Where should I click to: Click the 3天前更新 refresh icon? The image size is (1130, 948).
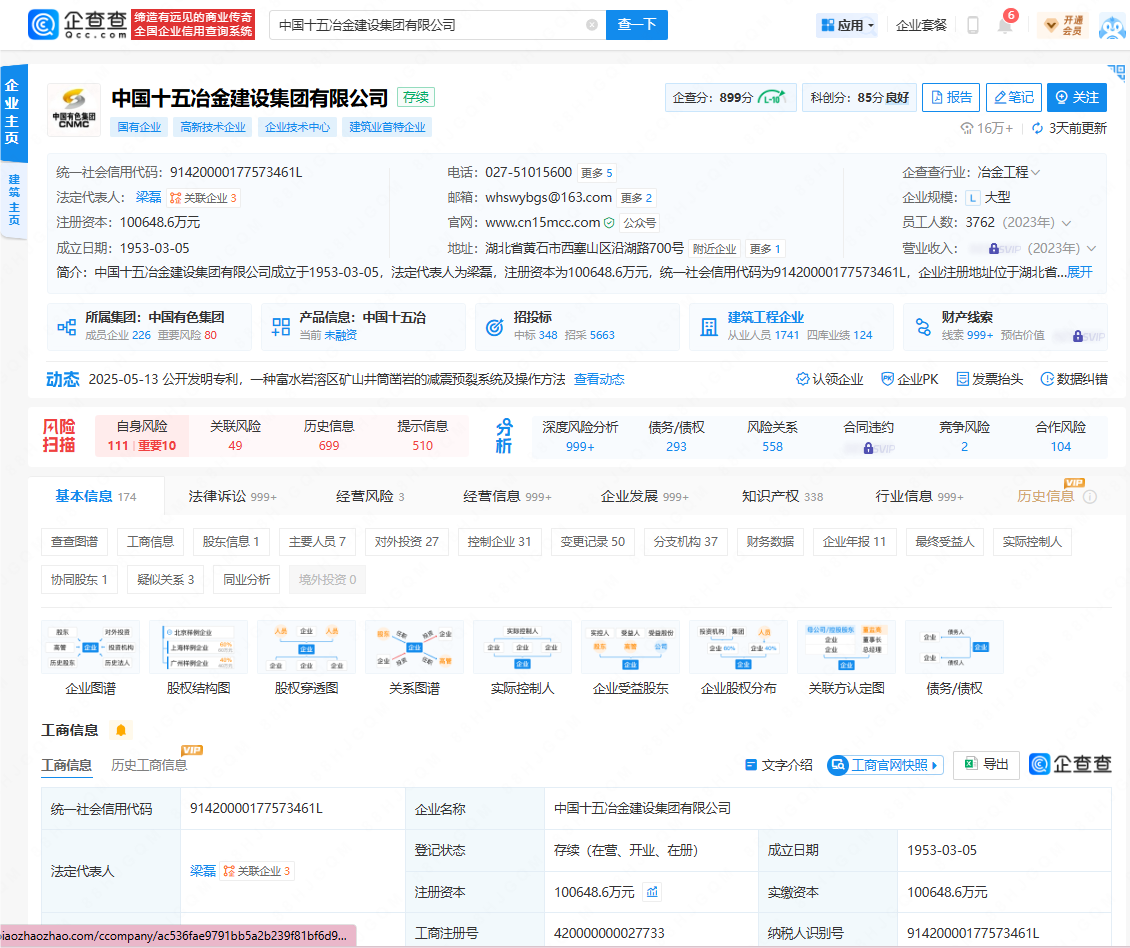pos(1037,128)
